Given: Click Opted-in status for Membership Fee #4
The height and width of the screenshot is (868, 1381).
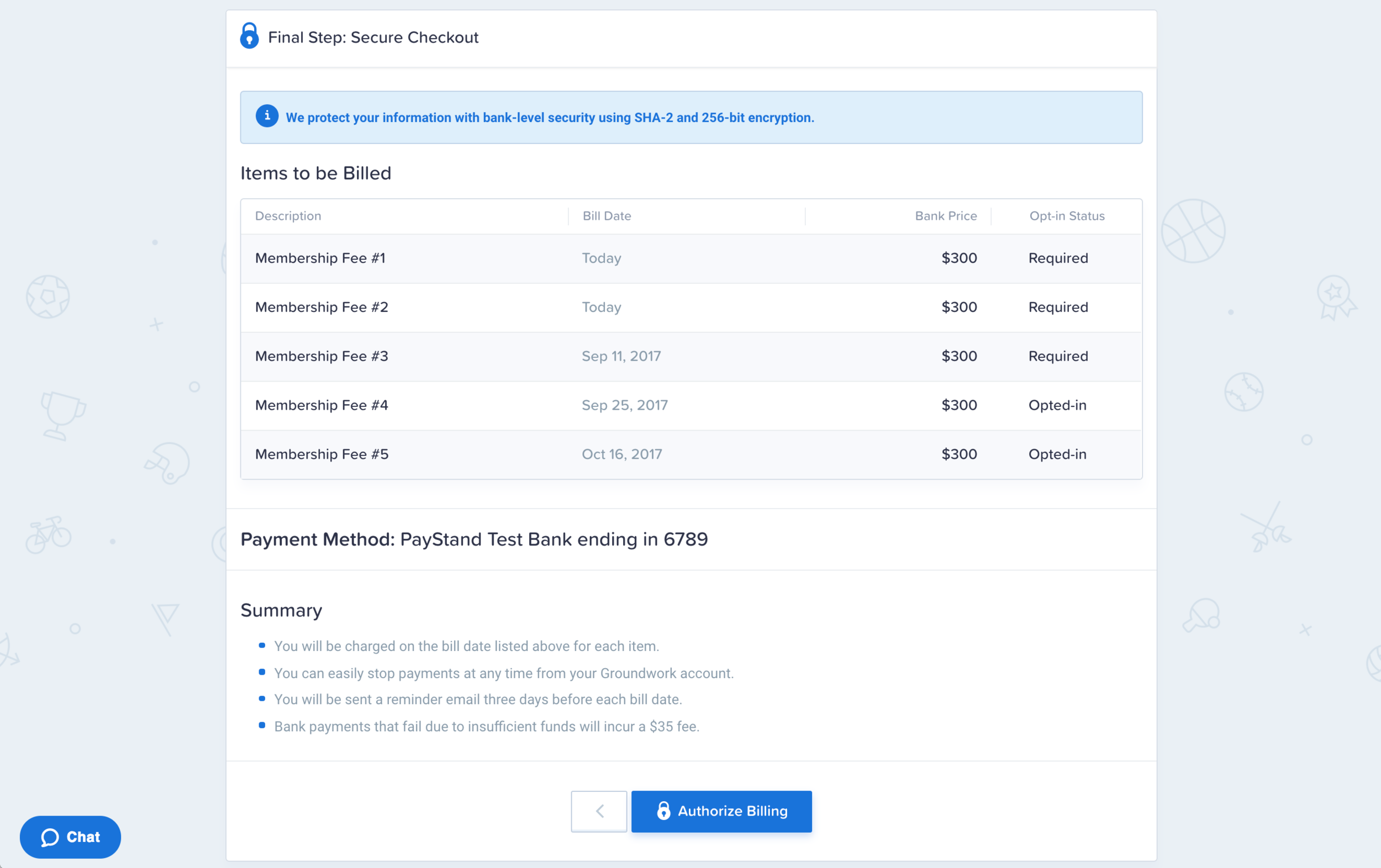Looking at the screenshot, I should 1057,405.
